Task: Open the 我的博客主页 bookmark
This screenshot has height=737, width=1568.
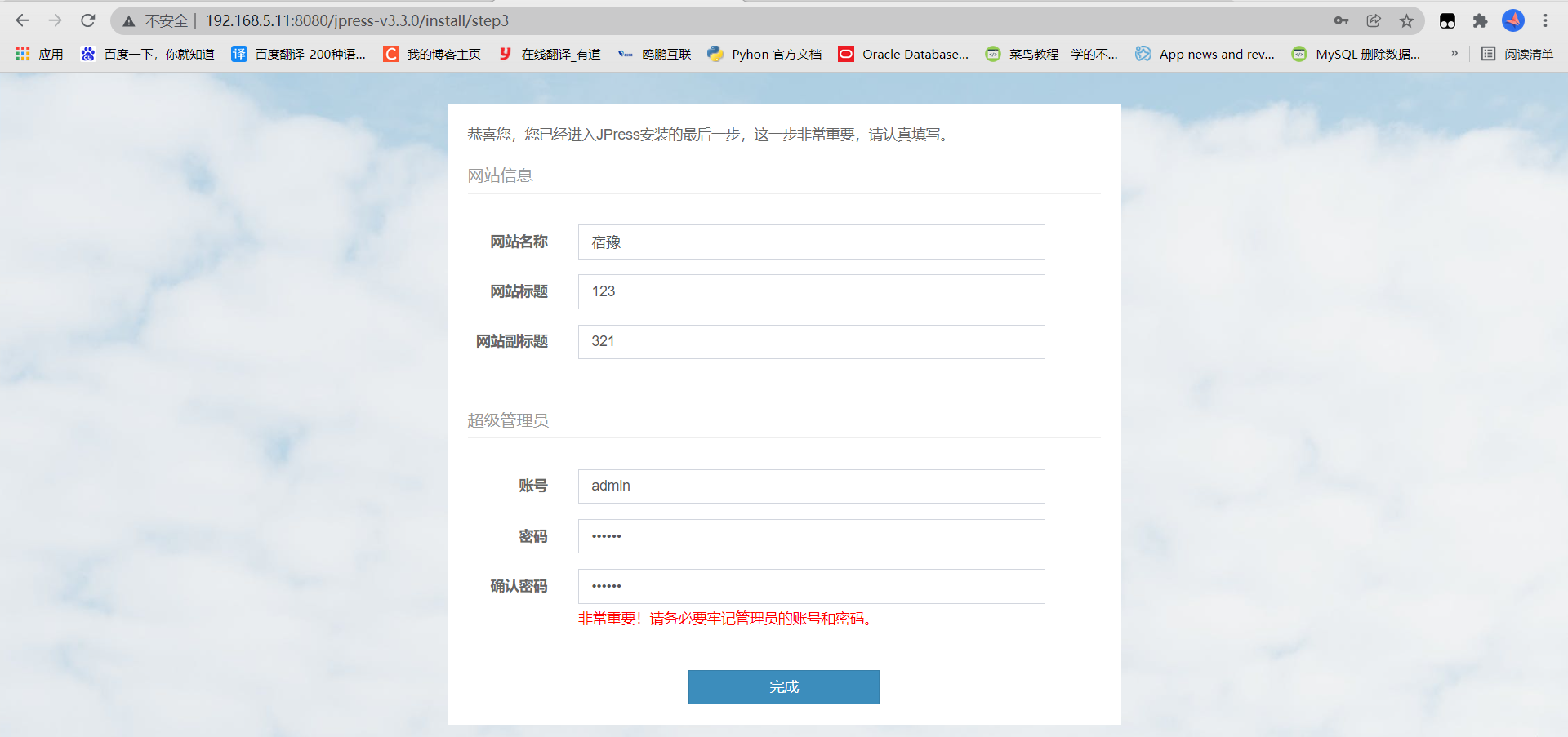Action: coord(432,54)
